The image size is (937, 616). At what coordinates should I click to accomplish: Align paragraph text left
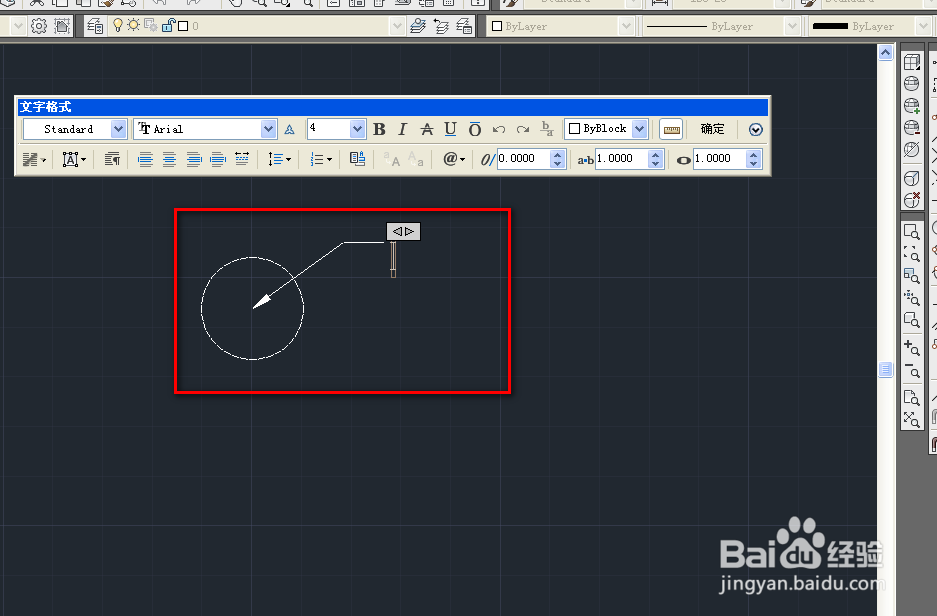pyautogui.click(x=145, y=160)
